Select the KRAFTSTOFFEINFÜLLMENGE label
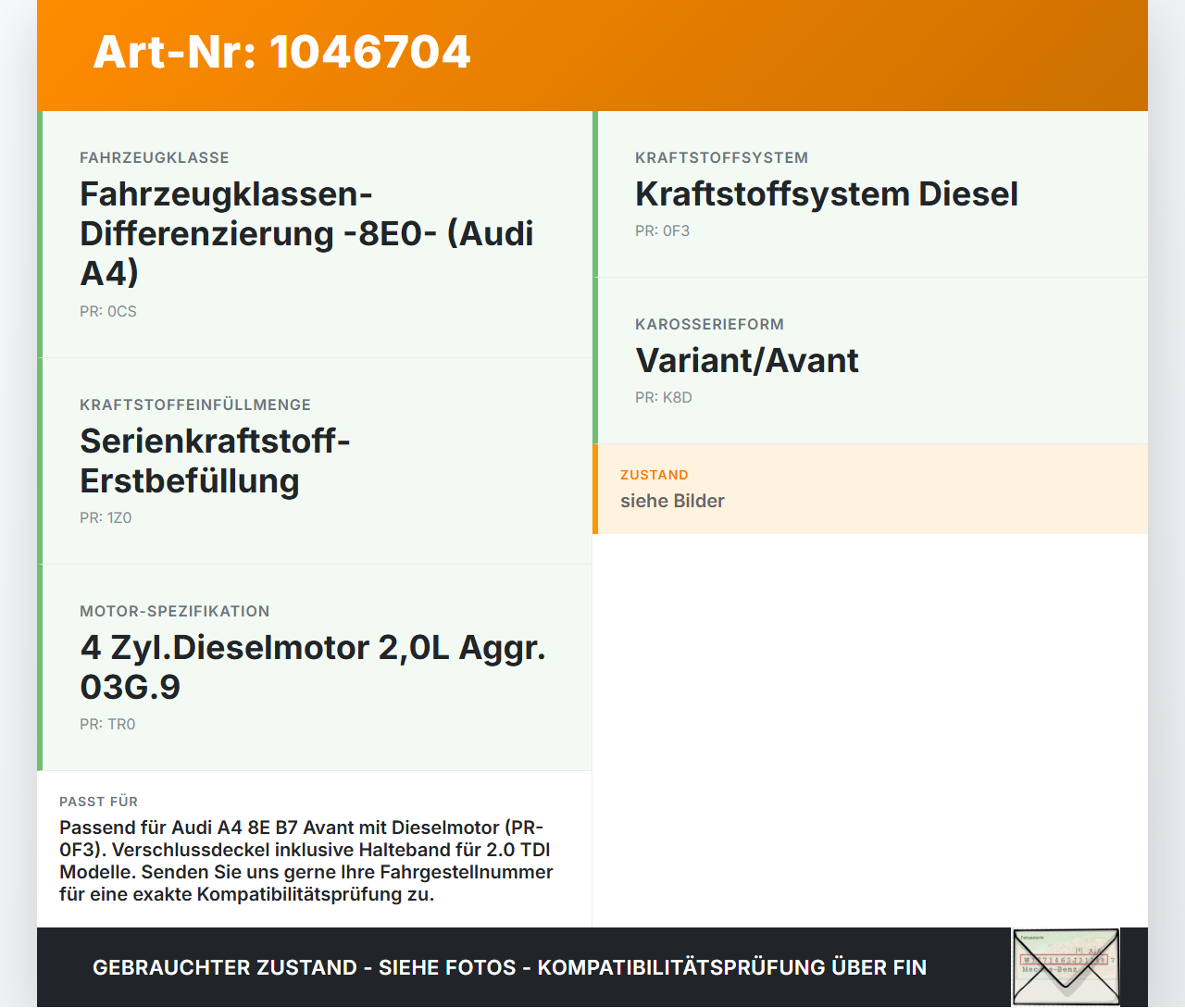Image resolution: width=1185 pixels, height=1008 pixels. [195, 404]
